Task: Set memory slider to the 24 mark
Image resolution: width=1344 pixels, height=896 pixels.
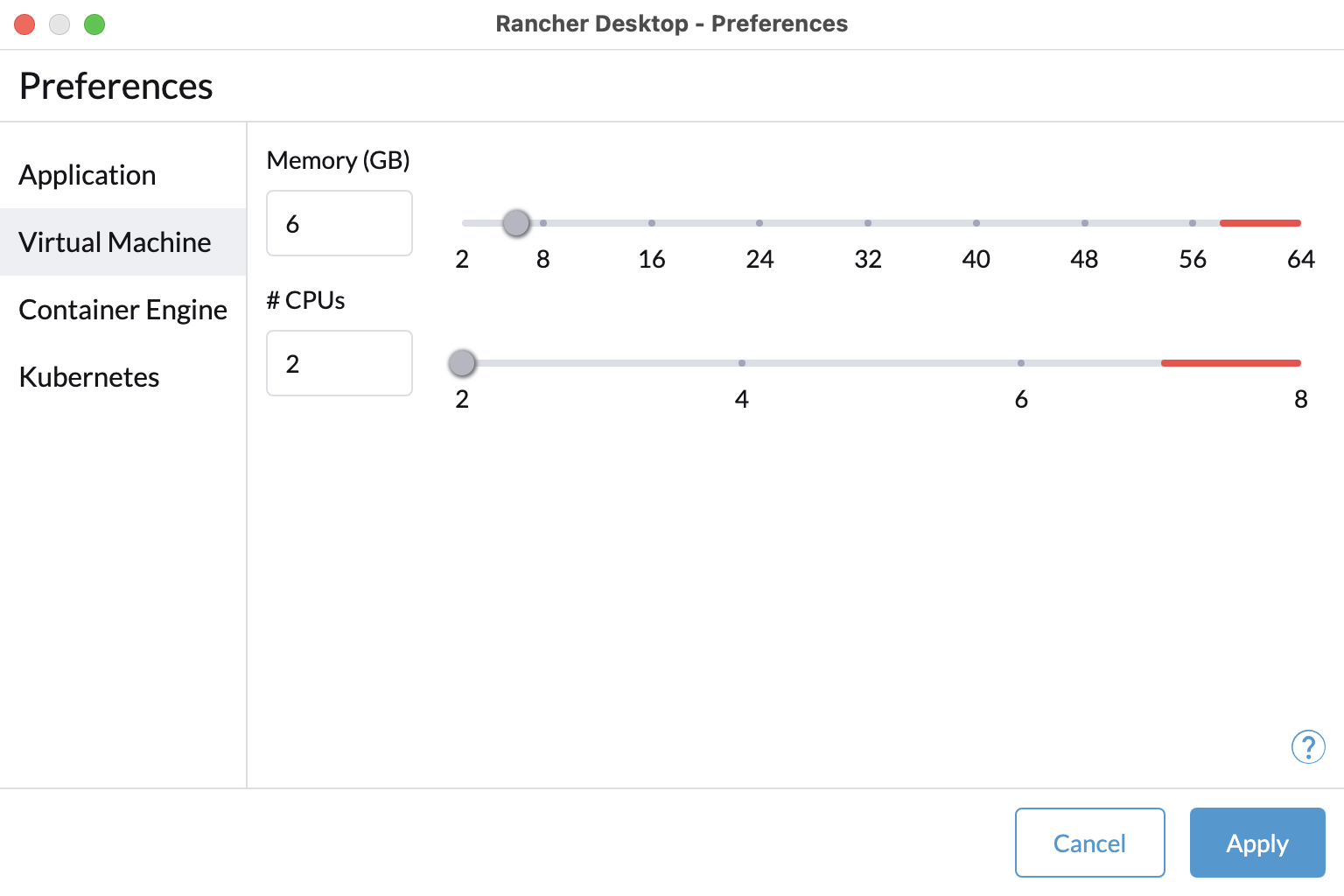Action: coord(759,223)
